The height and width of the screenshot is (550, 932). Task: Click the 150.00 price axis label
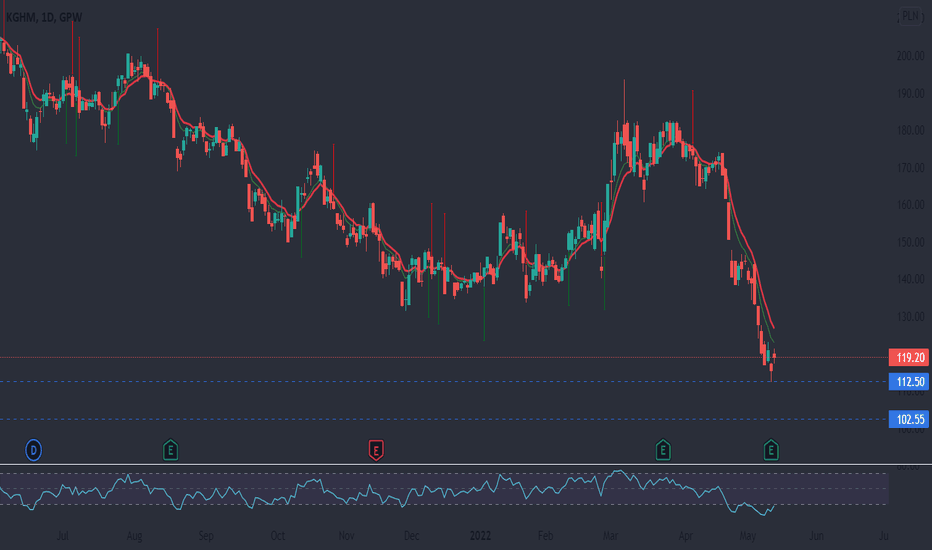coord(910,242)
